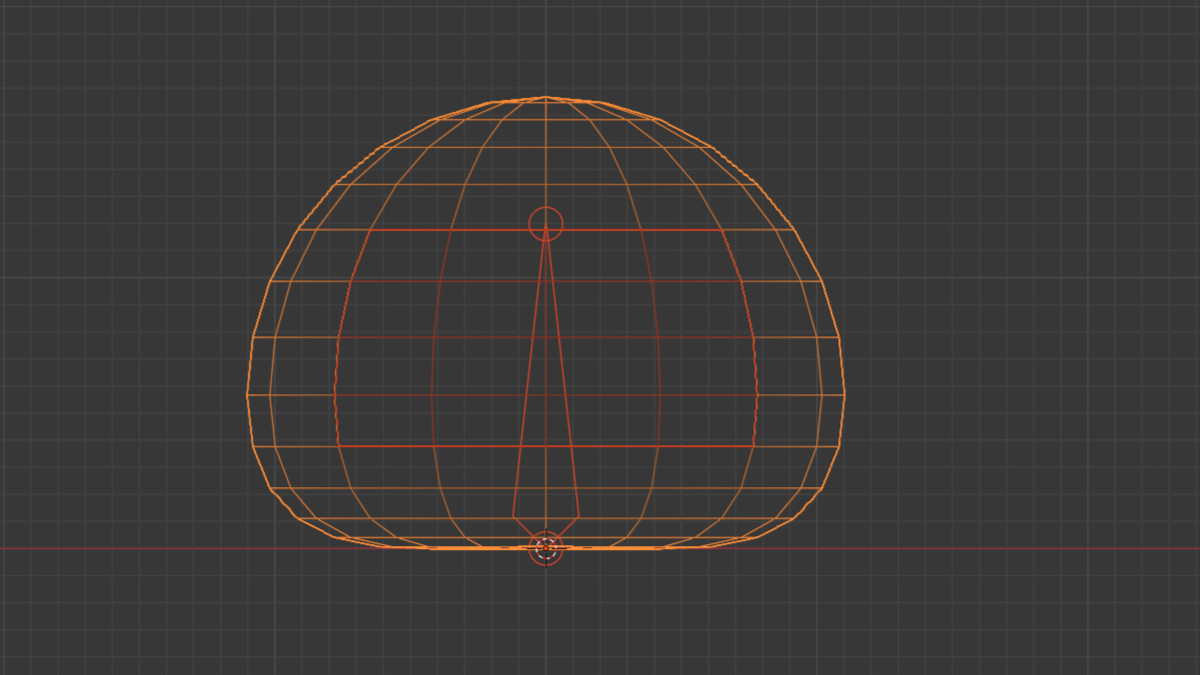Screen dimensions: 1200x675
Task: Select top-left corner of inner red outline
Action: (x=372, y=230)
